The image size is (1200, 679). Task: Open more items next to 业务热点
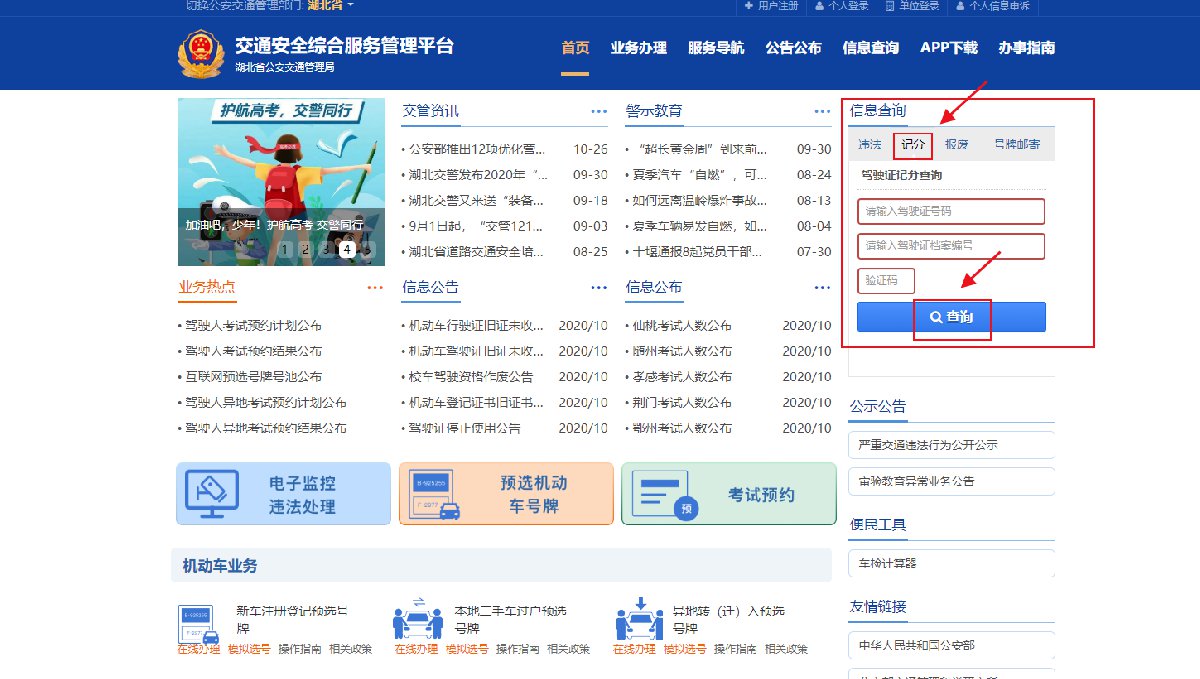[x=375, y=288]
